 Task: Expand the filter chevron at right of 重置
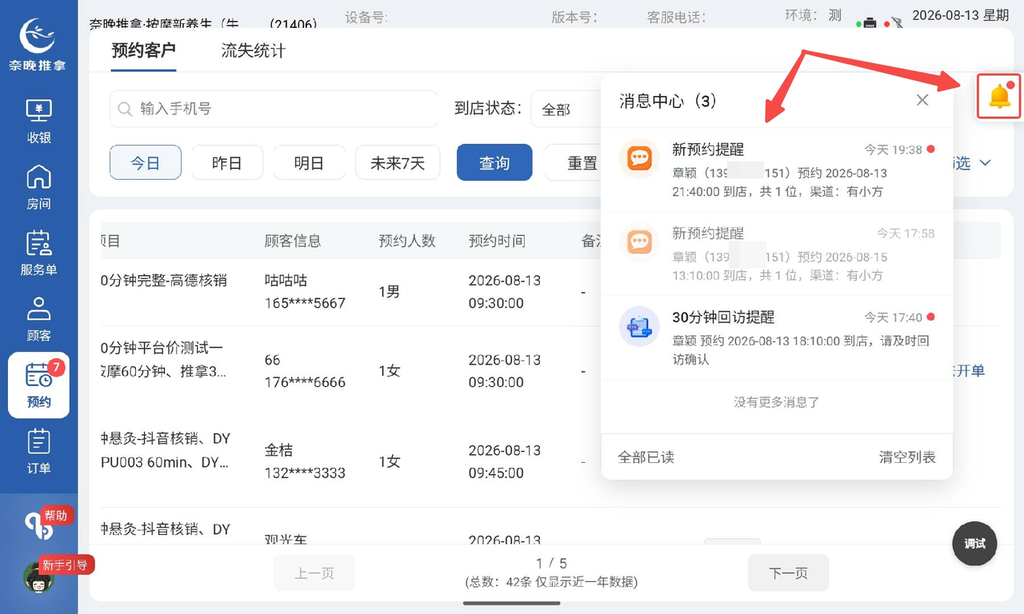985,163
